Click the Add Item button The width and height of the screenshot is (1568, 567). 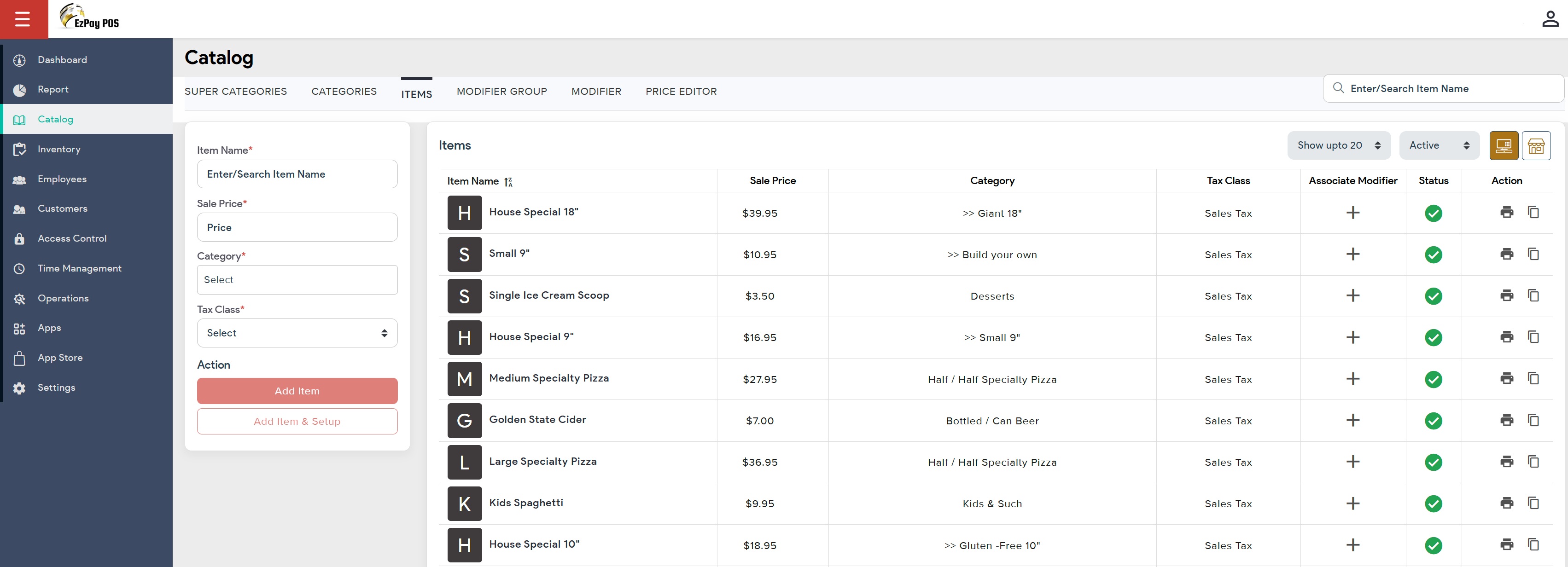[x=297, y=391]
